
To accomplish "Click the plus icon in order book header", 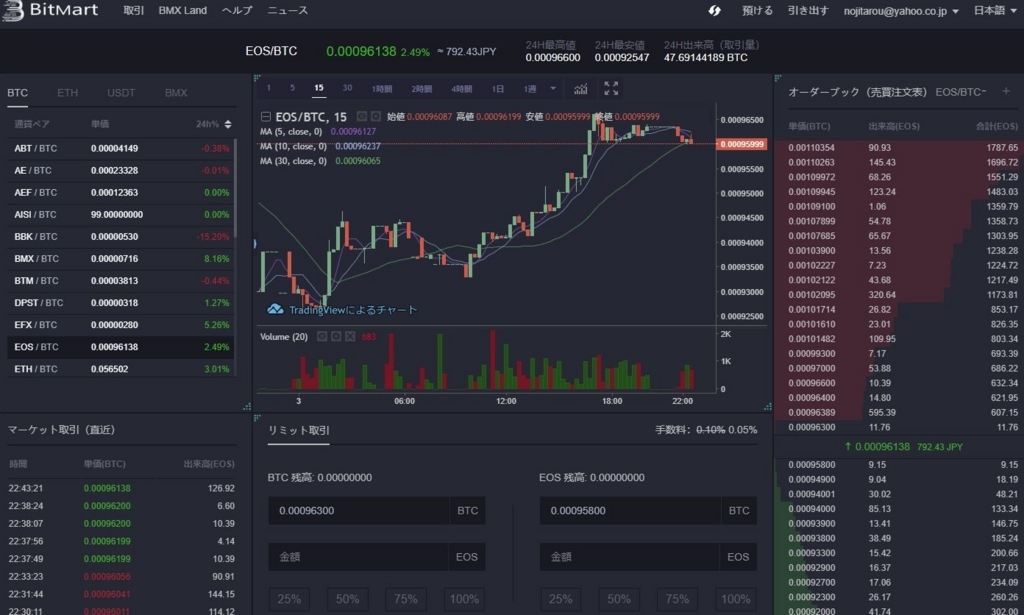I will click(x=1006, y=91).
